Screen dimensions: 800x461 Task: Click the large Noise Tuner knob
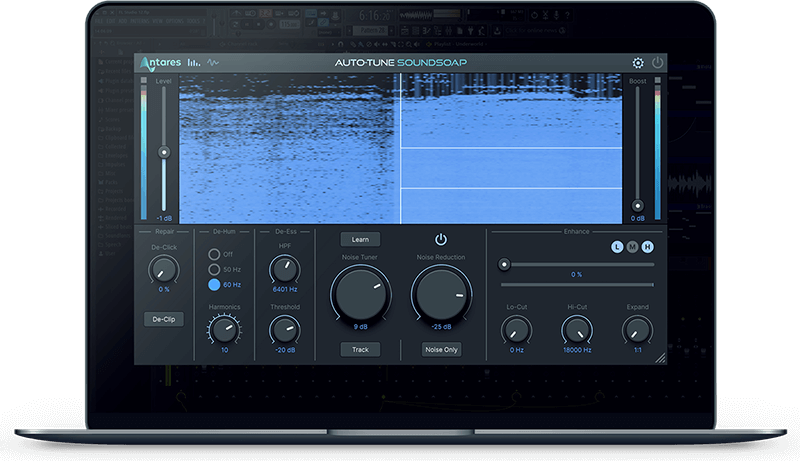tap(361, 294)
